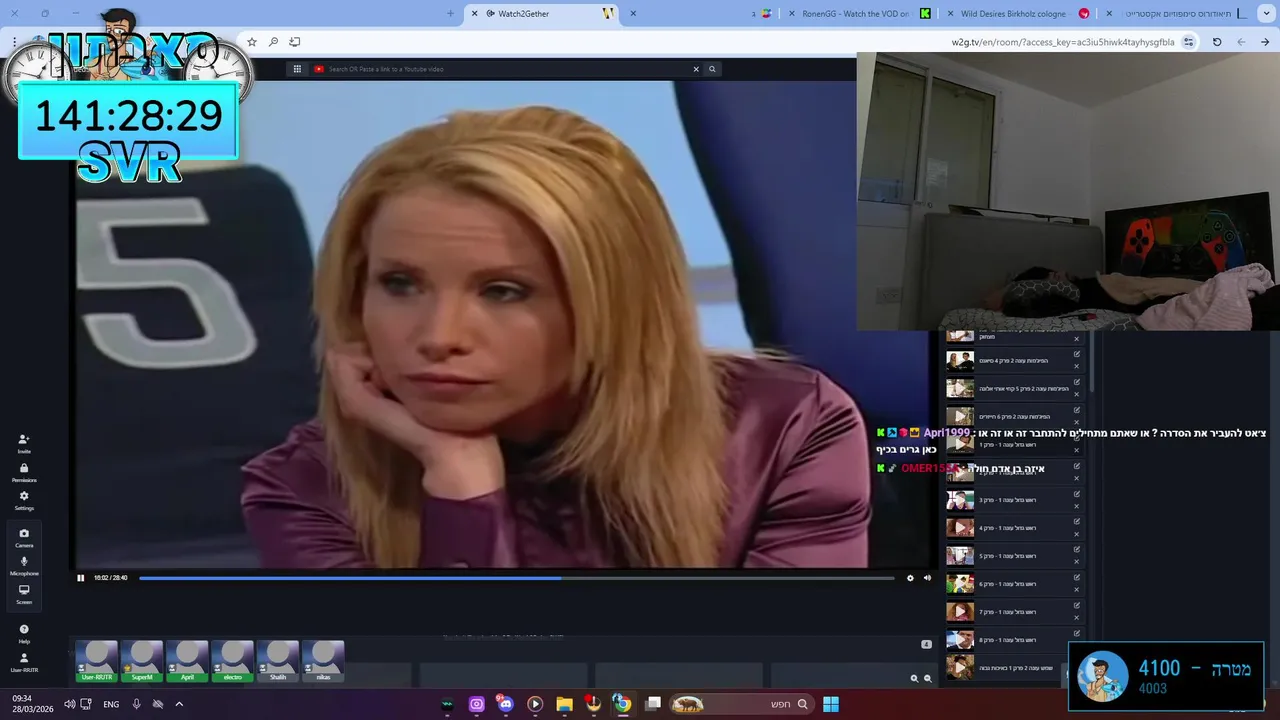Open Watch2Gether room Settings

tap(24, 500)
